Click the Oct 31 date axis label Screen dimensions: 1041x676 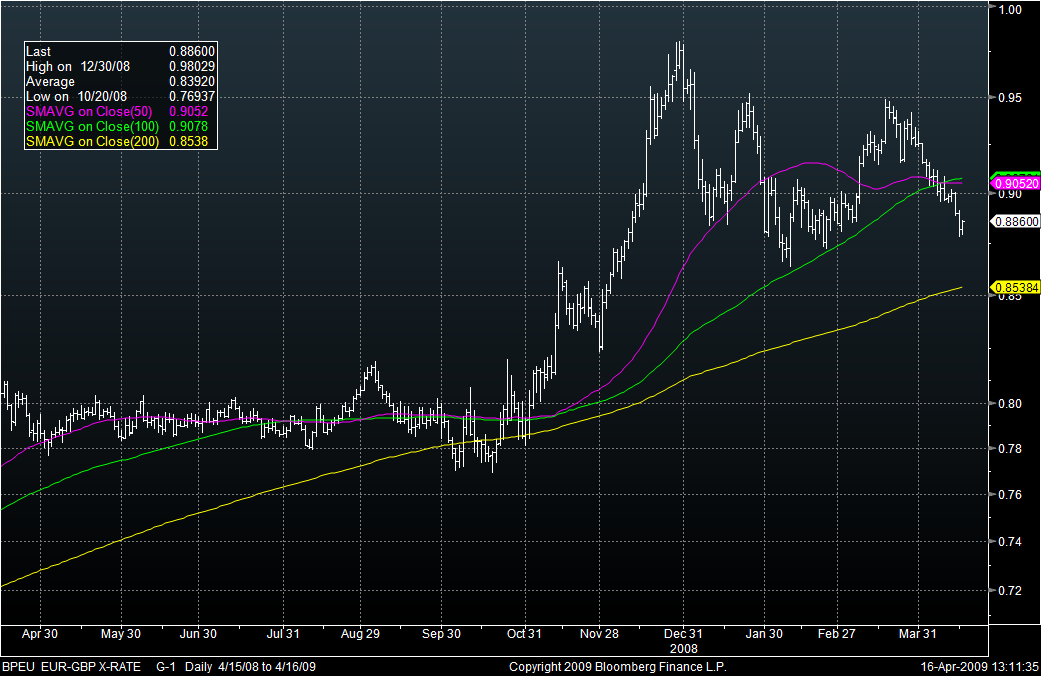pos(524,634)
